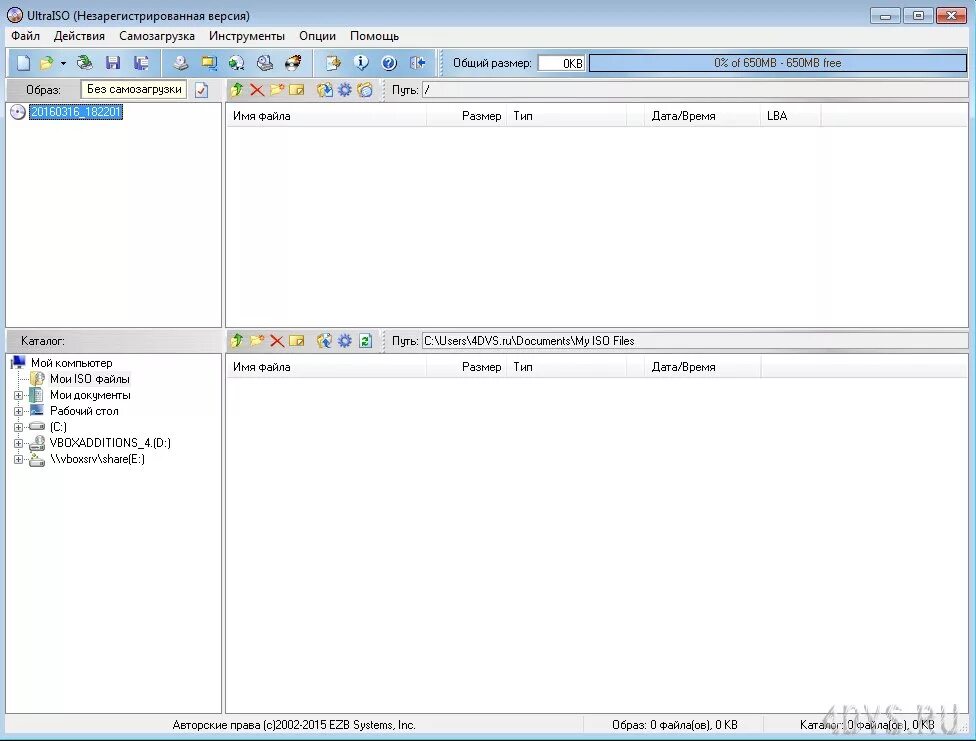The image size is (976, 741).
Task: Go up a folder in the image toolbar
Action: click(237, 90)
